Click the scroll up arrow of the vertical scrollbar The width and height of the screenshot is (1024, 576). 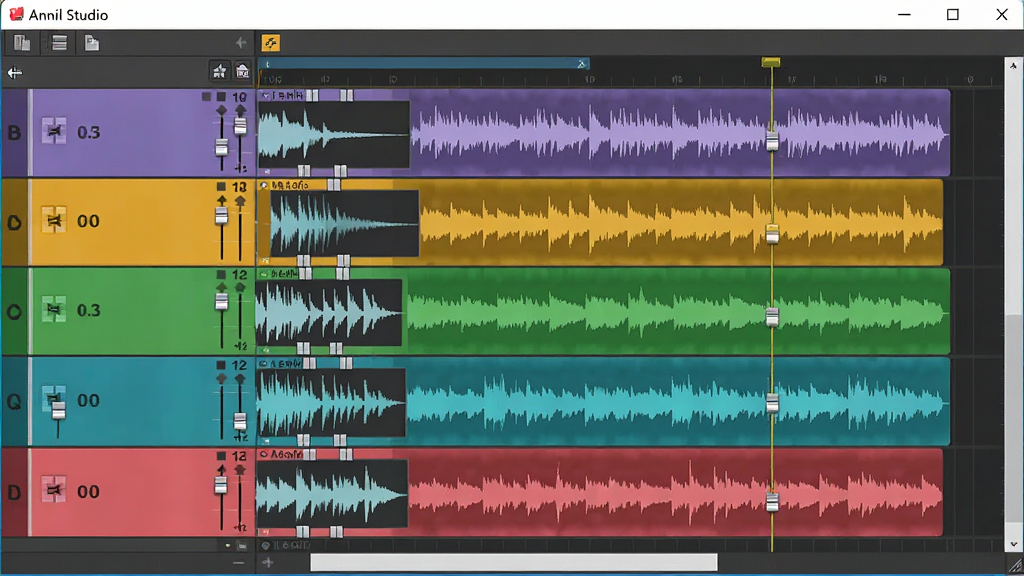pos(1013,66)
